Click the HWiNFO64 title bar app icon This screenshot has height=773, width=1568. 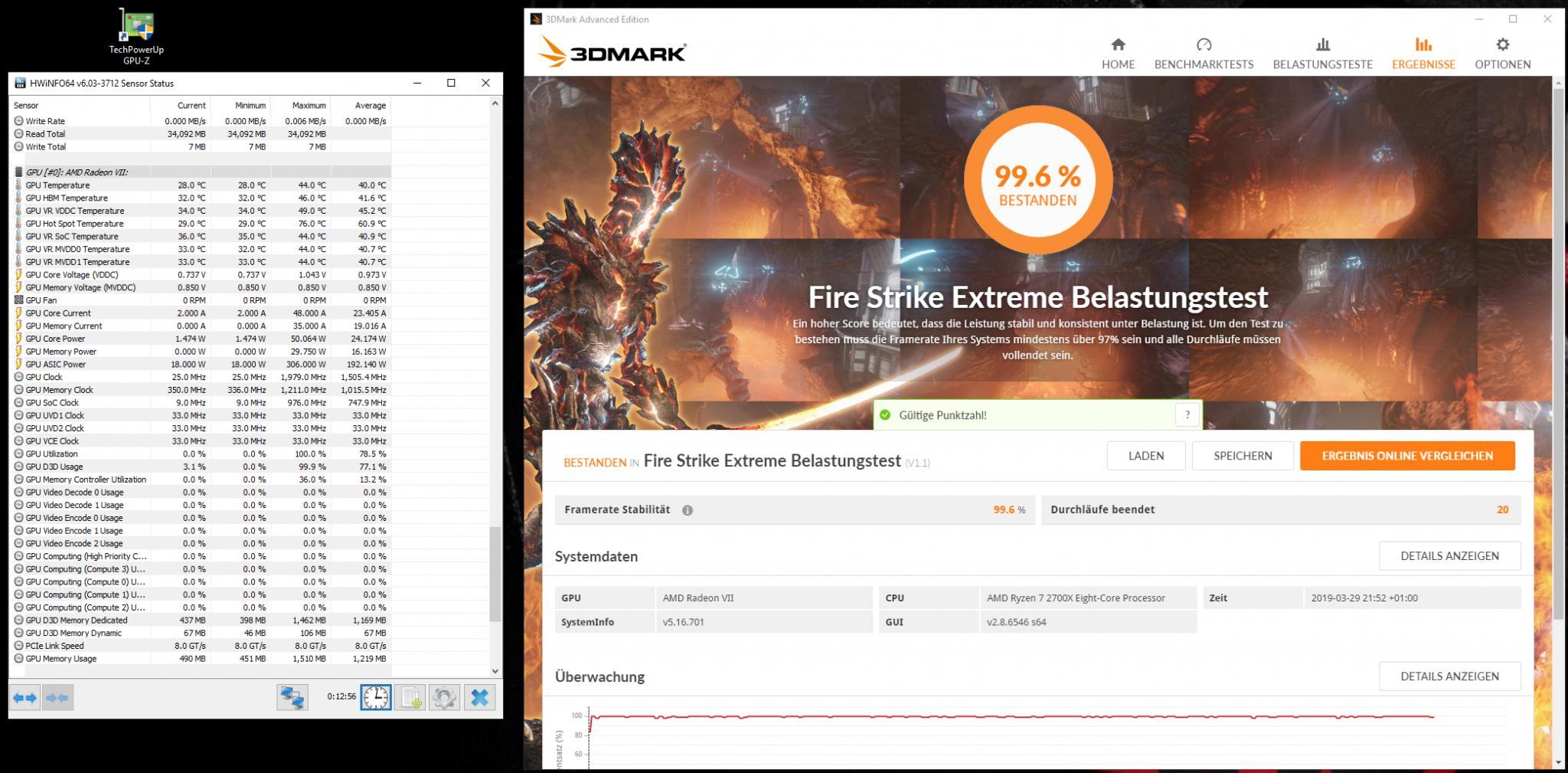point(20,83)
